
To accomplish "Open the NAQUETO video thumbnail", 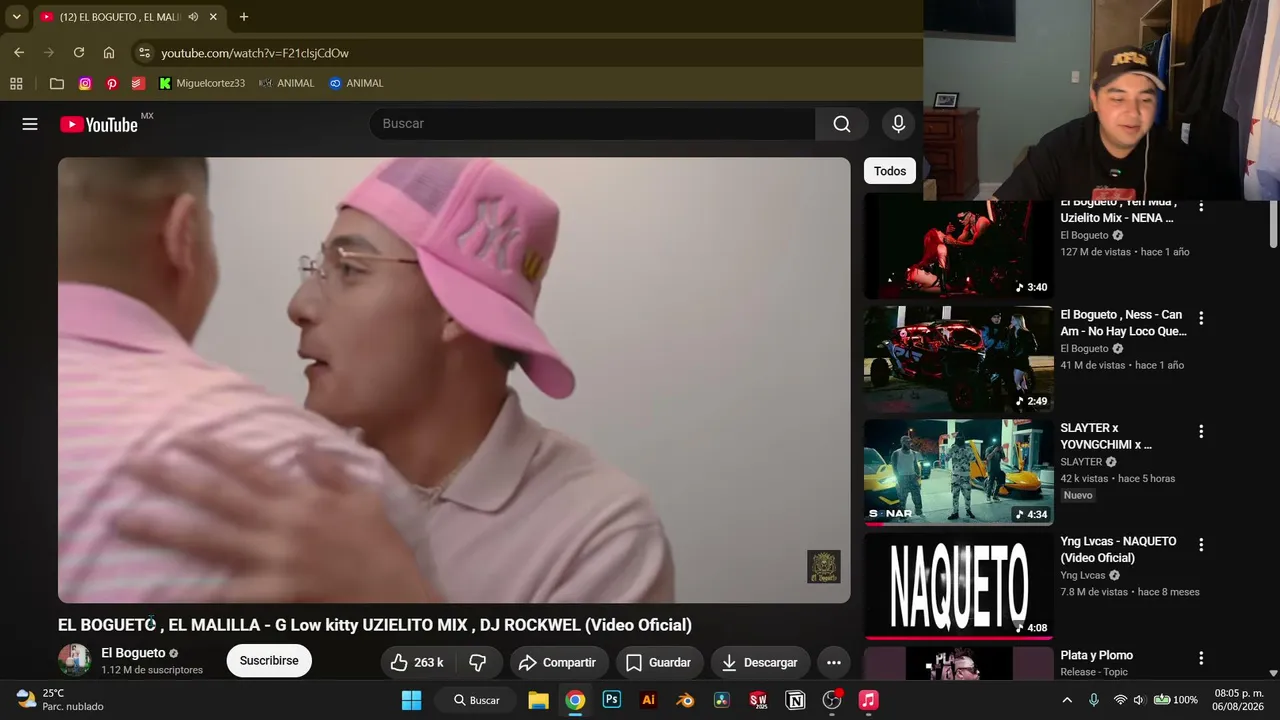I will pos(958,586).
